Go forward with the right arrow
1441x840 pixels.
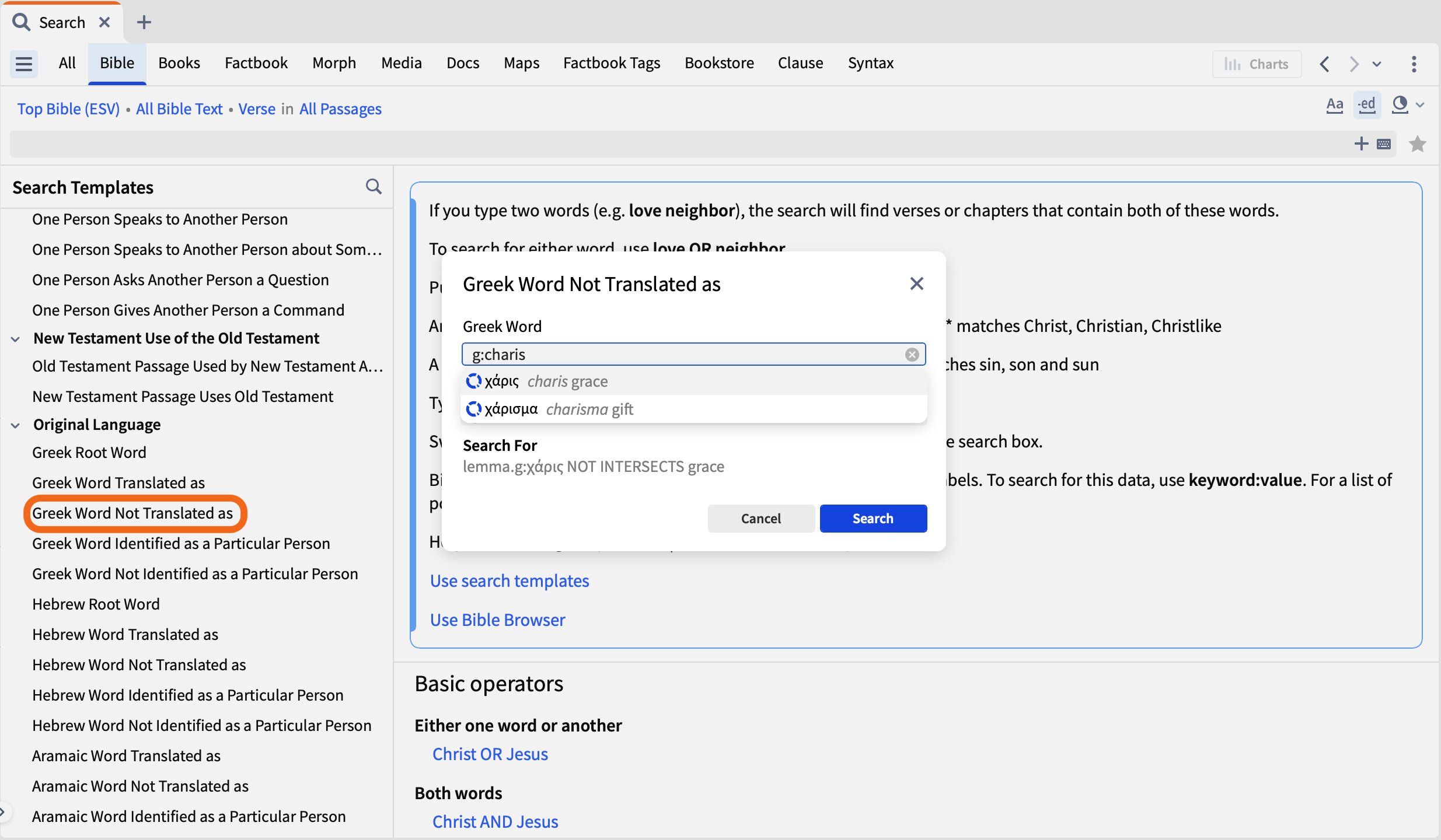(1353, 64)
